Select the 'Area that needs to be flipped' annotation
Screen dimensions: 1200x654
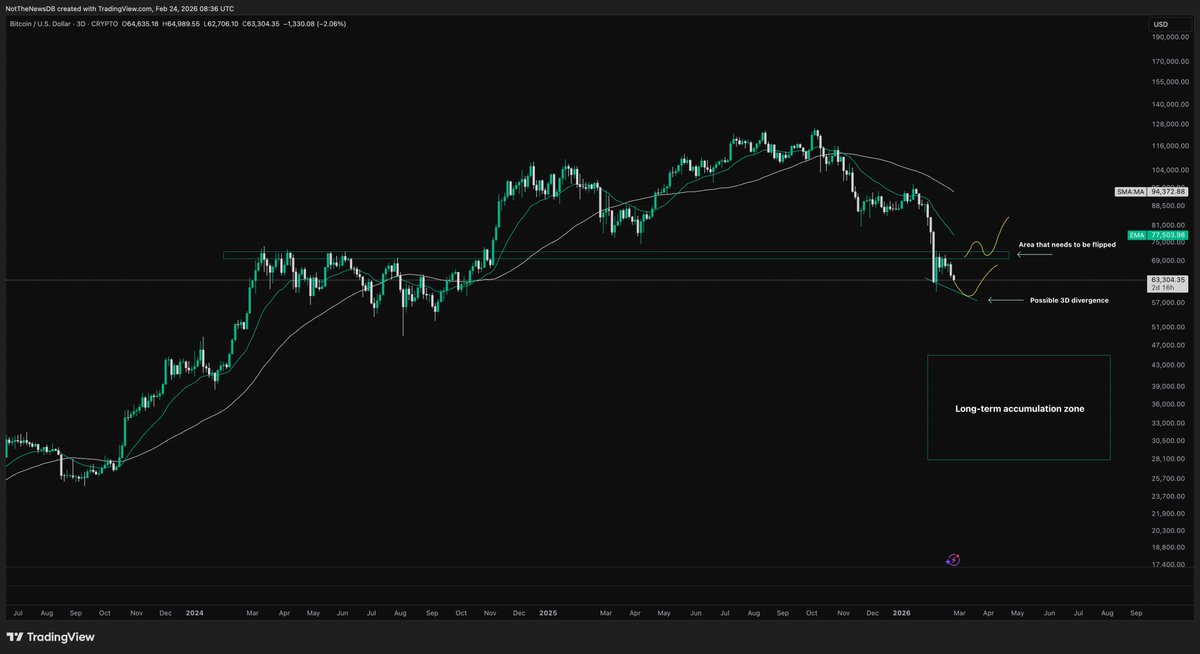click(1067, 244)
